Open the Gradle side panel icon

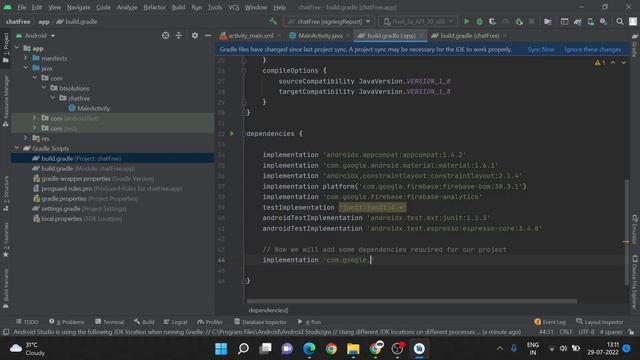click(634, 45)
